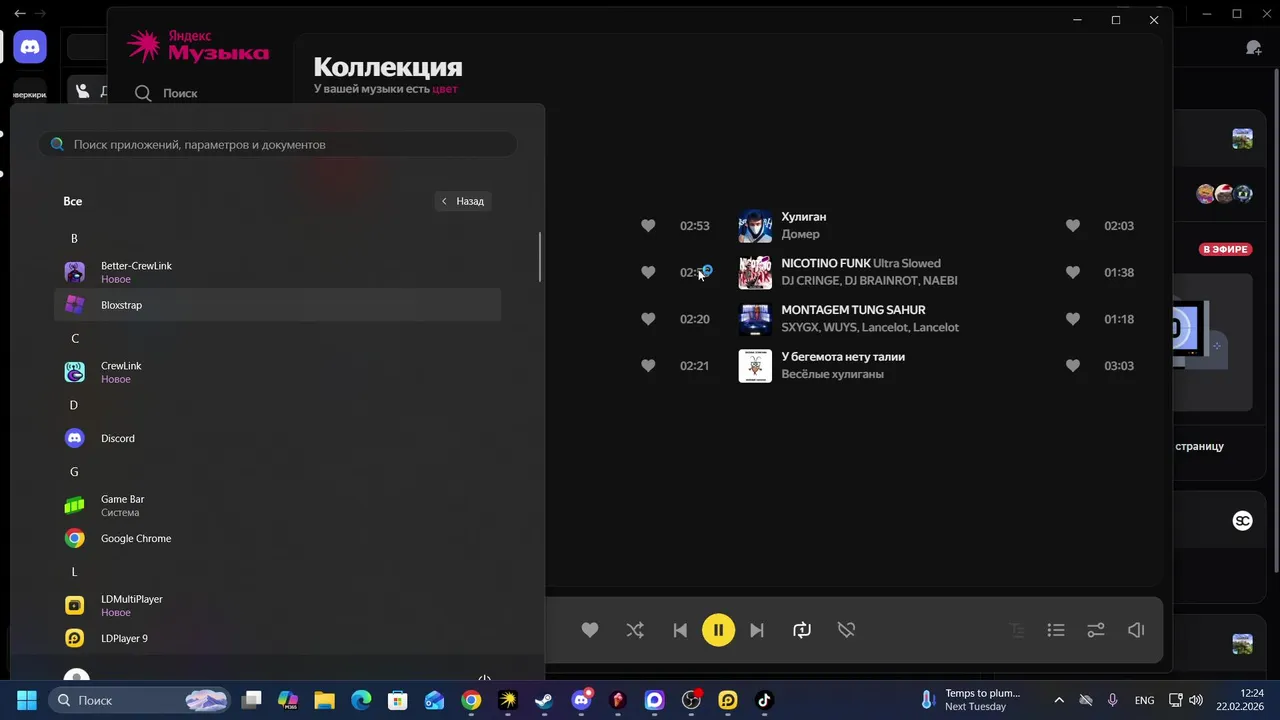Screen dimensions: 1280x720
Task: Open Microsoft Store from taskbar
Action: tap(398, 700)
